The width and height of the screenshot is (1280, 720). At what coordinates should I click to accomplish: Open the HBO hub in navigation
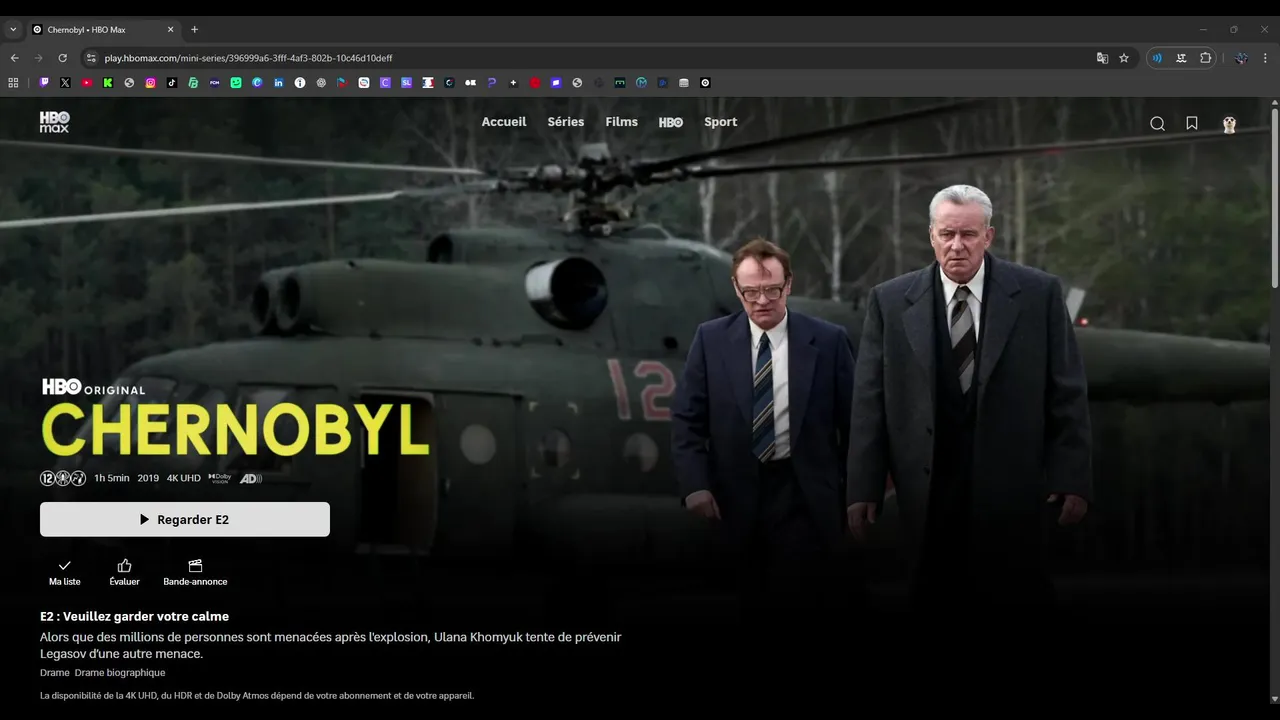[x=671, y=122]
